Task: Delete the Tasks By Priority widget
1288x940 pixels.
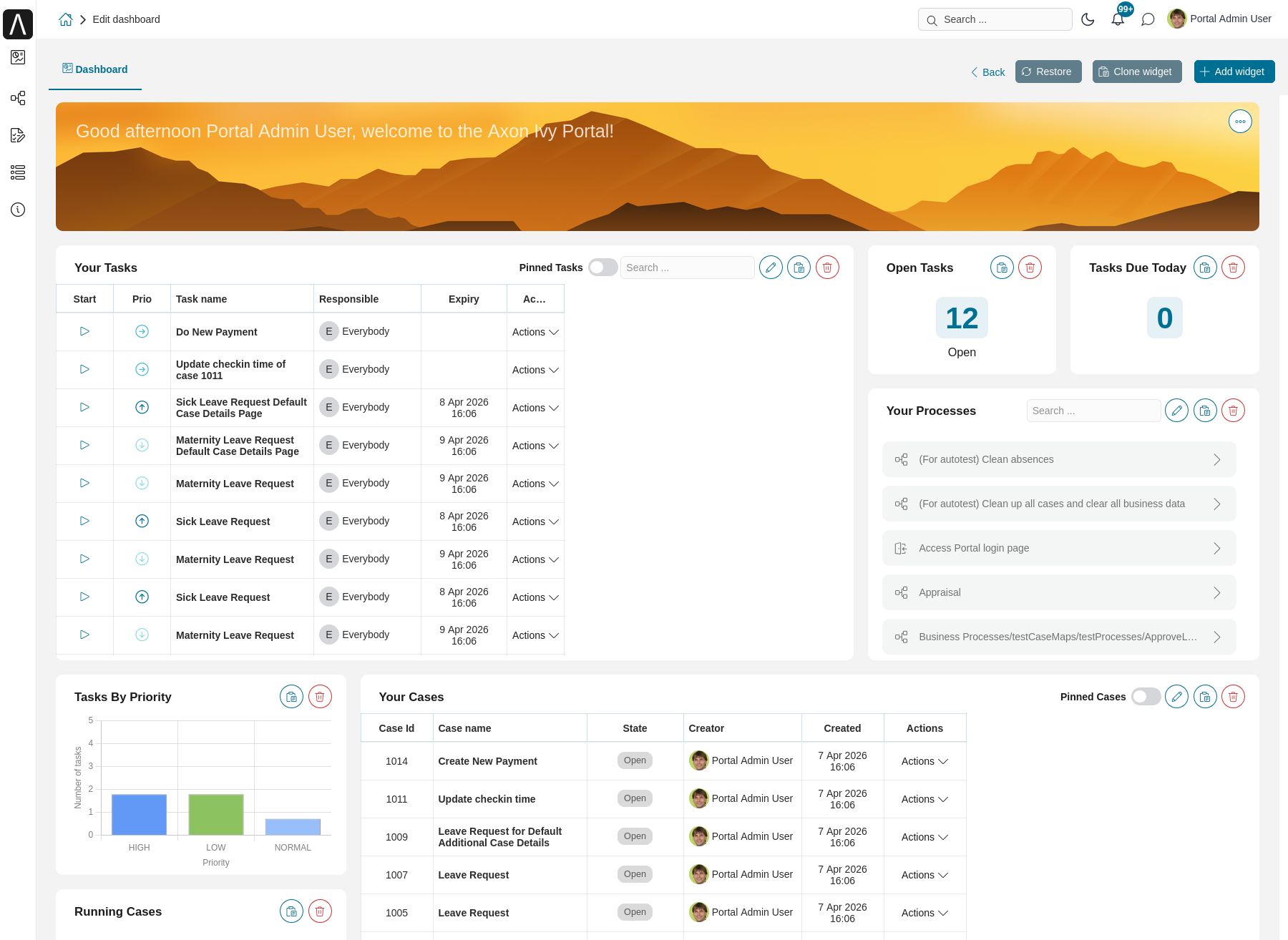Action: (320, 697)
